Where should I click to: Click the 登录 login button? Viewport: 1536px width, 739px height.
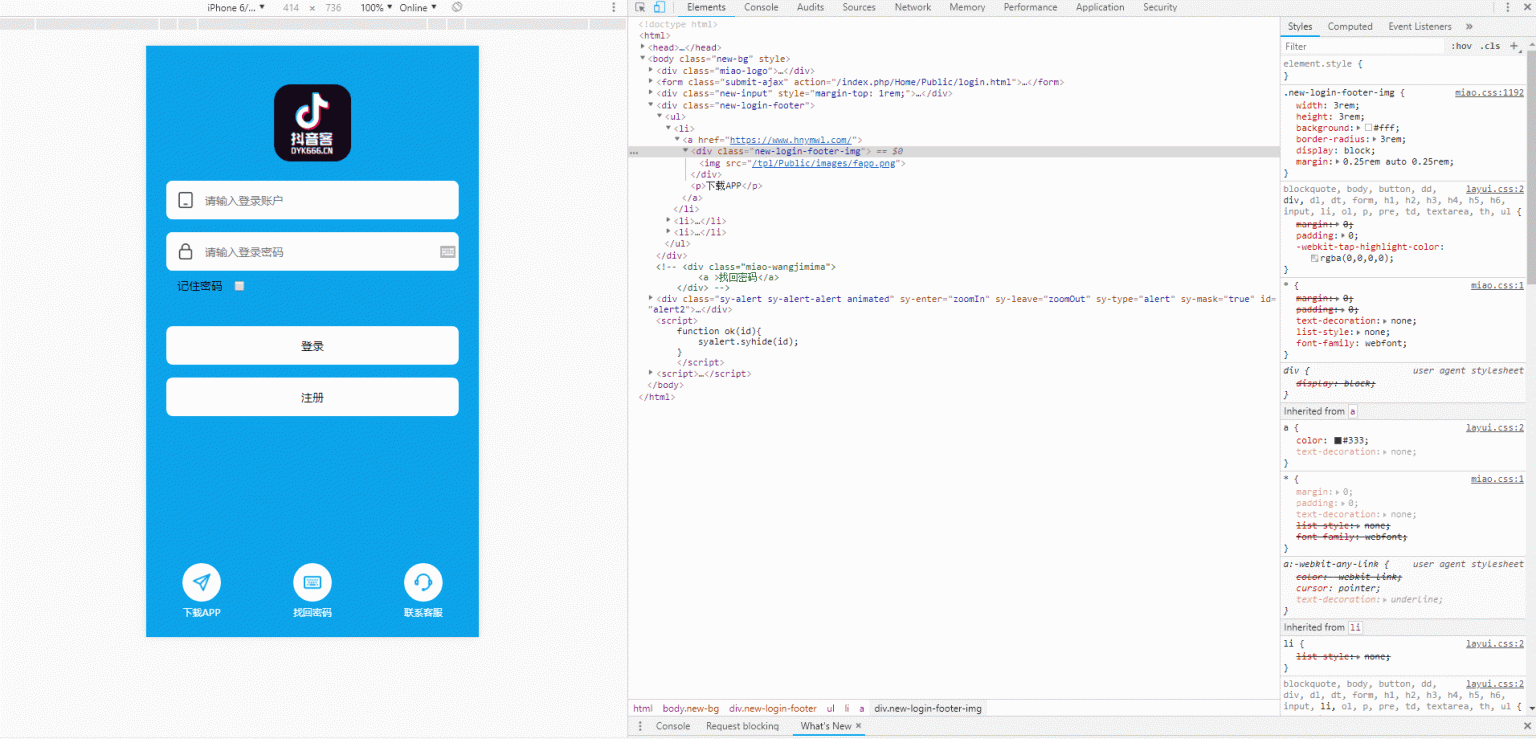[x=312, y=345]
